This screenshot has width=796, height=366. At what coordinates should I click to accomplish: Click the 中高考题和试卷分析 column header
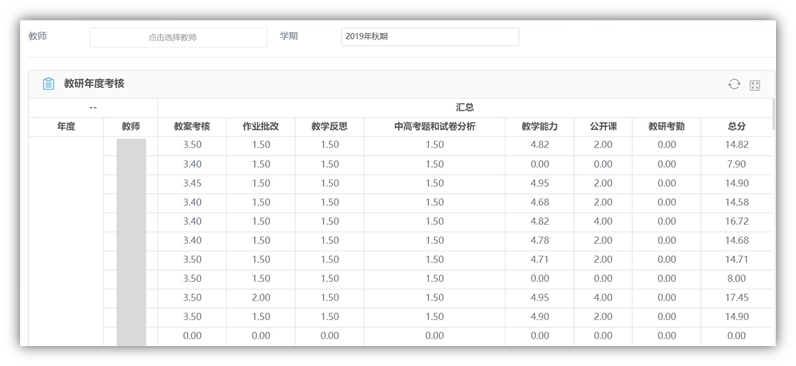coord(435,127)
